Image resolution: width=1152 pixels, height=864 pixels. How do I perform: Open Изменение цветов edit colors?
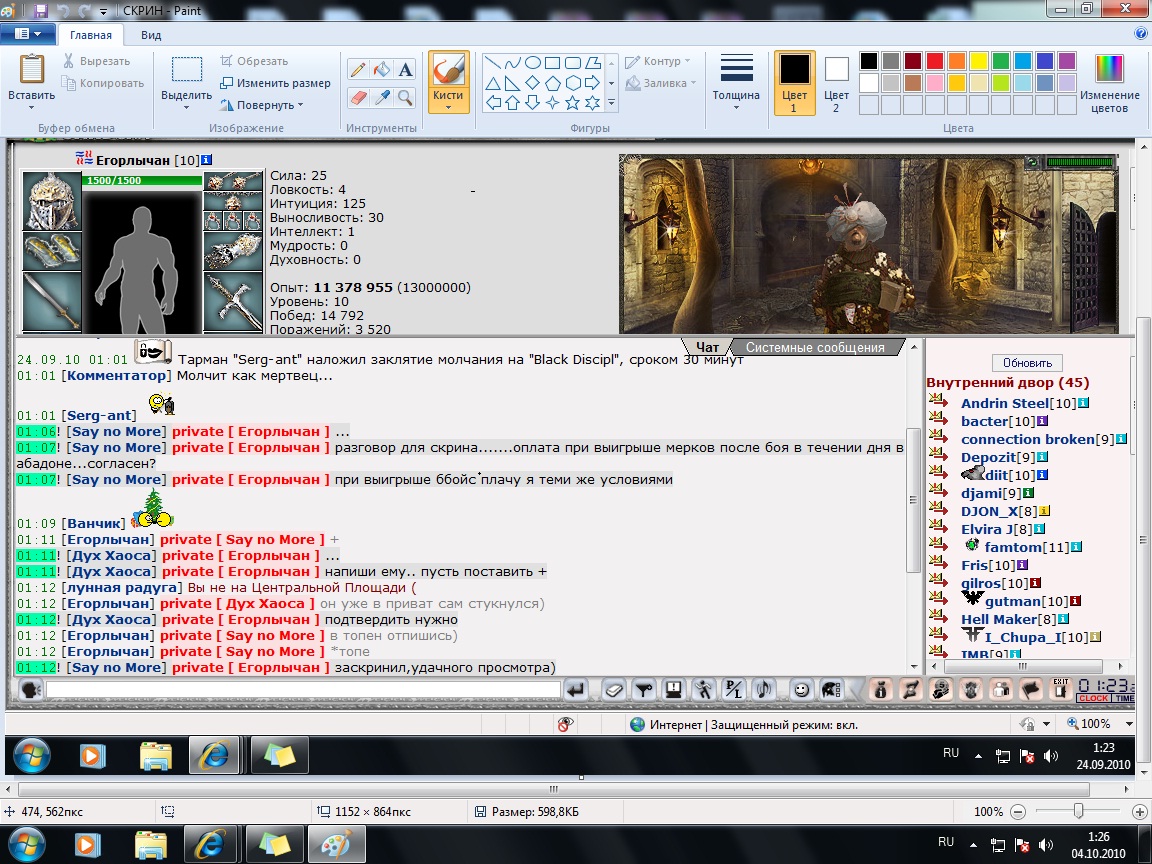pos(1109,82)
